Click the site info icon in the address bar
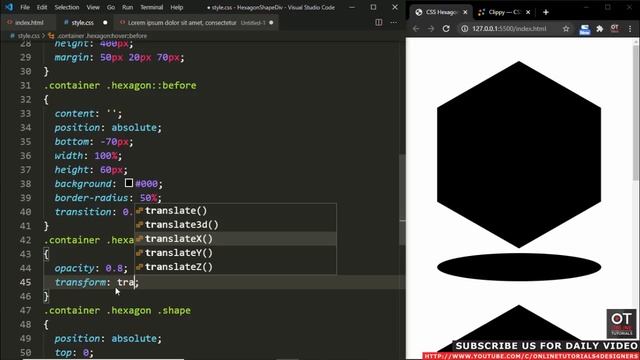The height and width of the screenshot is (360, 640). (x=464, y=29)
